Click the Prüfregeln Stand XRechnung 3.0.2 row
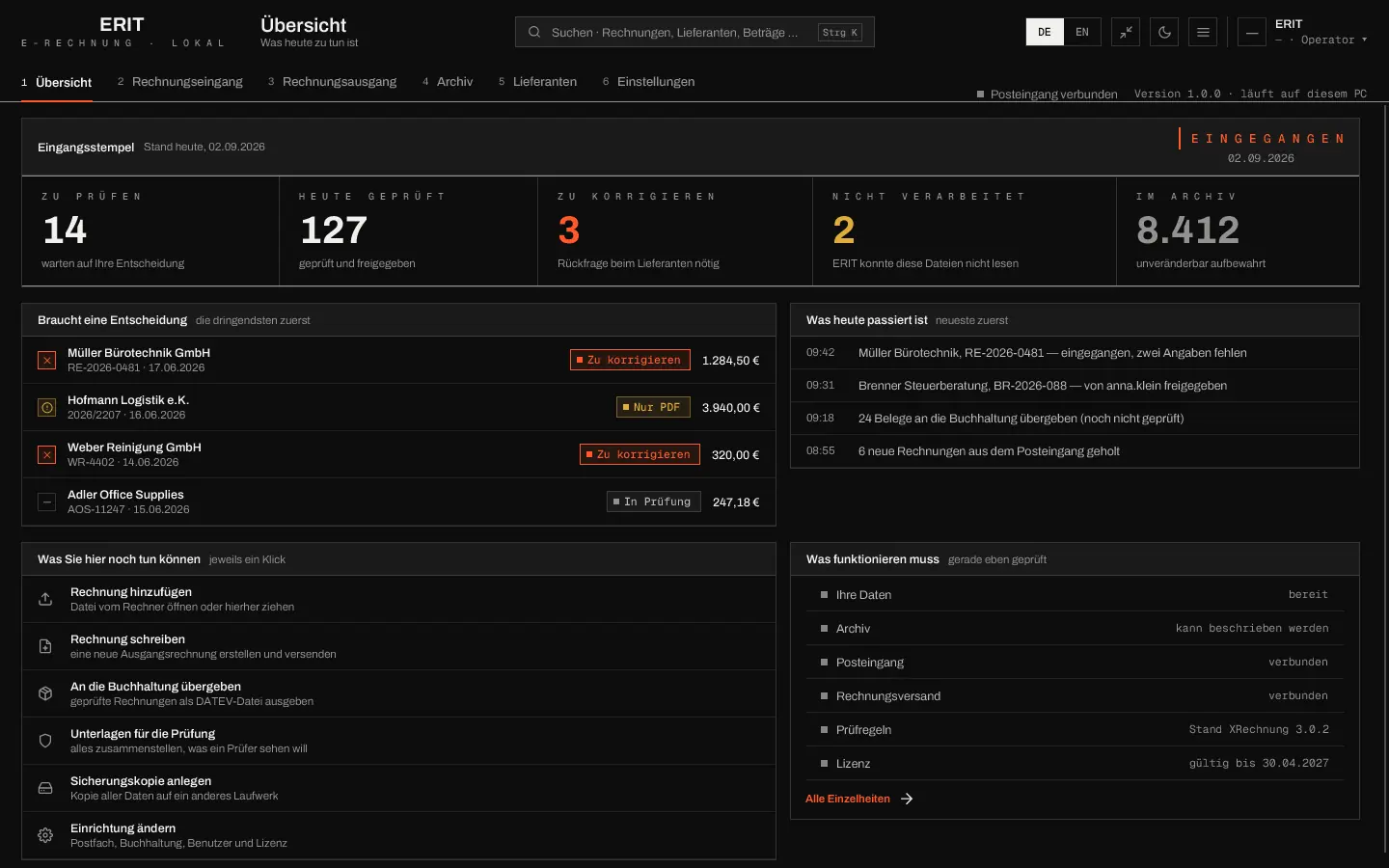 (x=1075, y=729)
